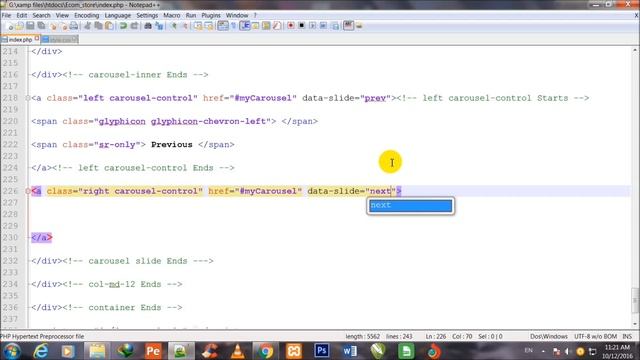The height and width of the screenshot is (360, 640).
Task: Open the Settings menu
Action: [x=147, y=16]
